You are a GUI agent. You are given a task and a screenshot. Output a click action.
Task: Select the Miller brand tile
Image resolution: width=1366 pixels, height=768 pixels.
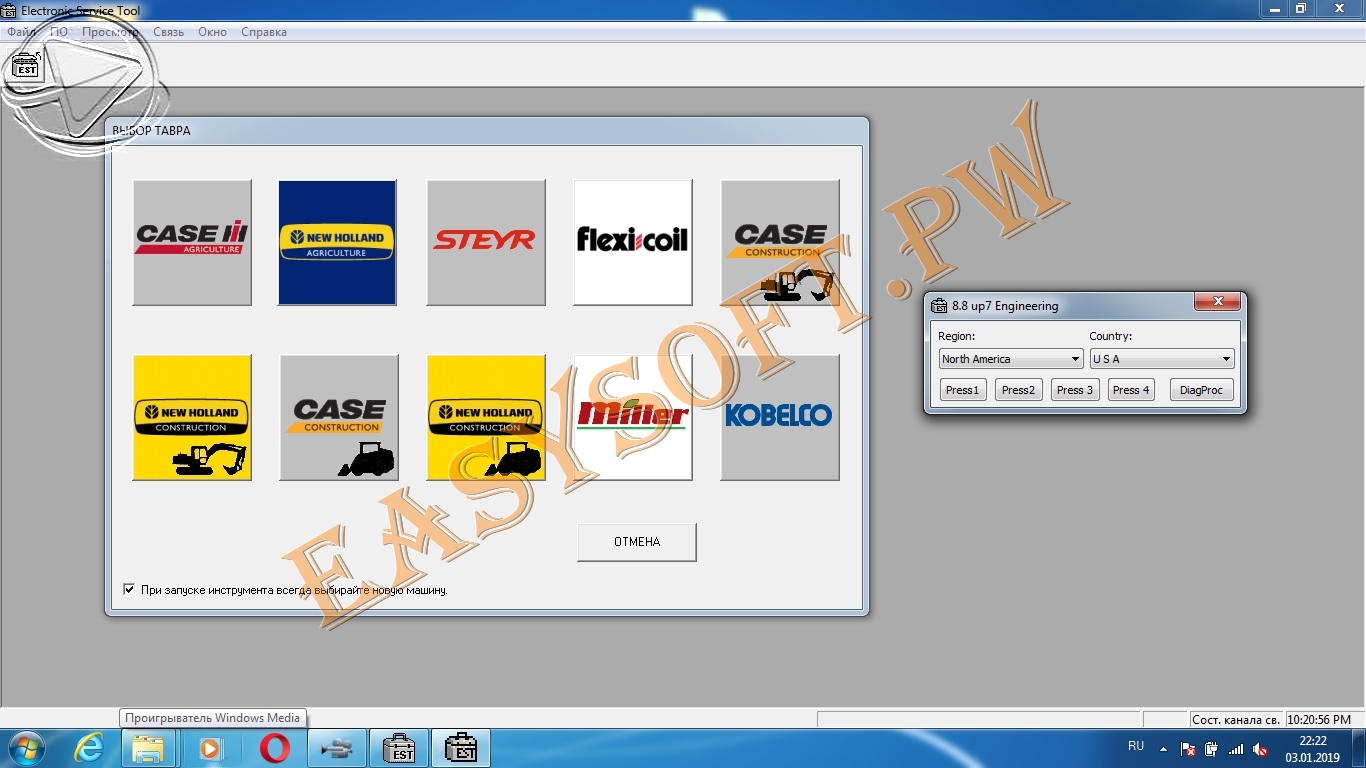(633, 417)
